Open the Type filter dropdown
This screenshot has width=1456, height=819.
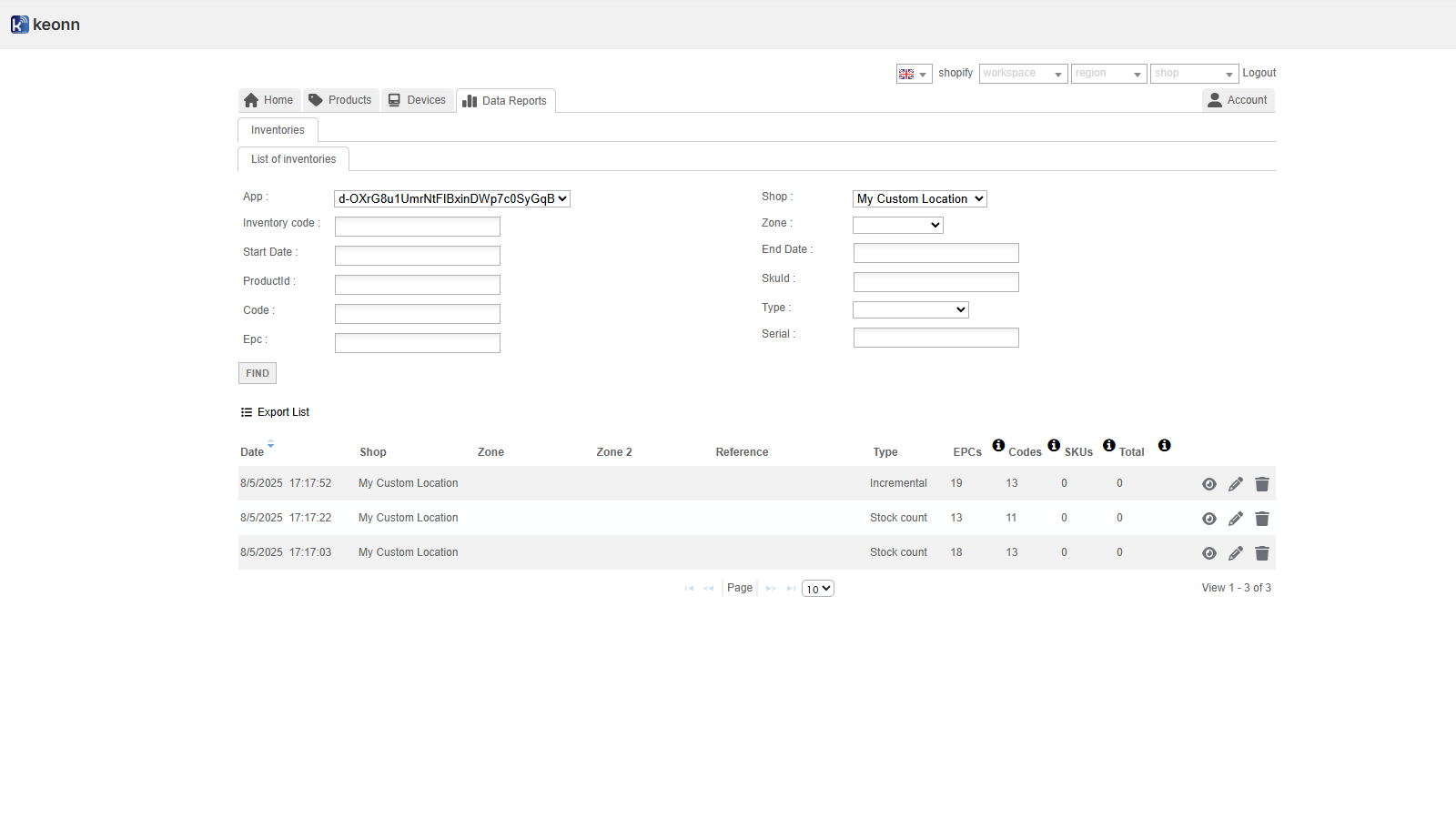[910, 309]
